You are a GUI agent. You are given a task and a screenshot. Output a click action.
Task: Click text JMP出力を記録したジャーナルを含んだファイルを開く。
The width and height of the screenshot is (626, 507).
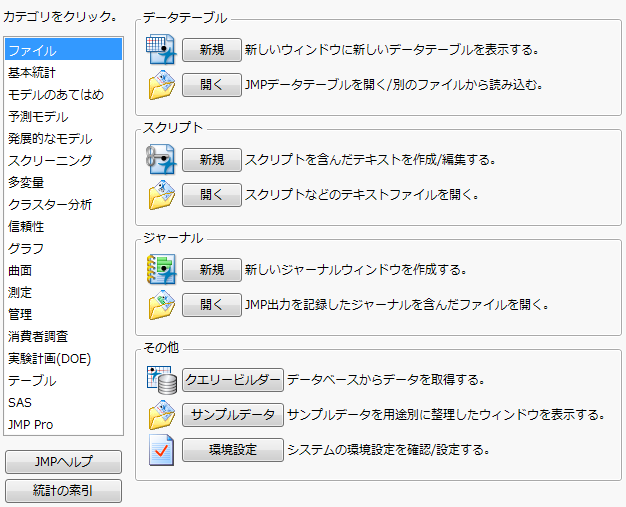(397, 305)
